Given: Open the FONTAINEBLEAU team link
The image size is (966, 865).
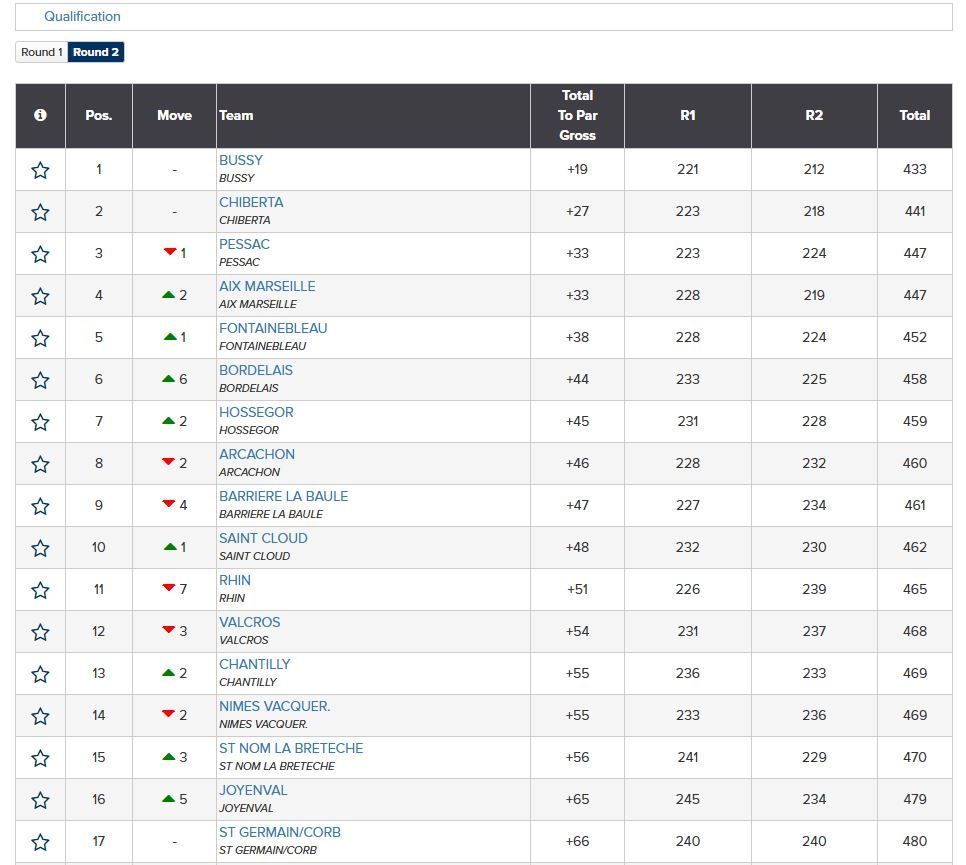Looking at the screenshot, I should click(x=274, y=328).
